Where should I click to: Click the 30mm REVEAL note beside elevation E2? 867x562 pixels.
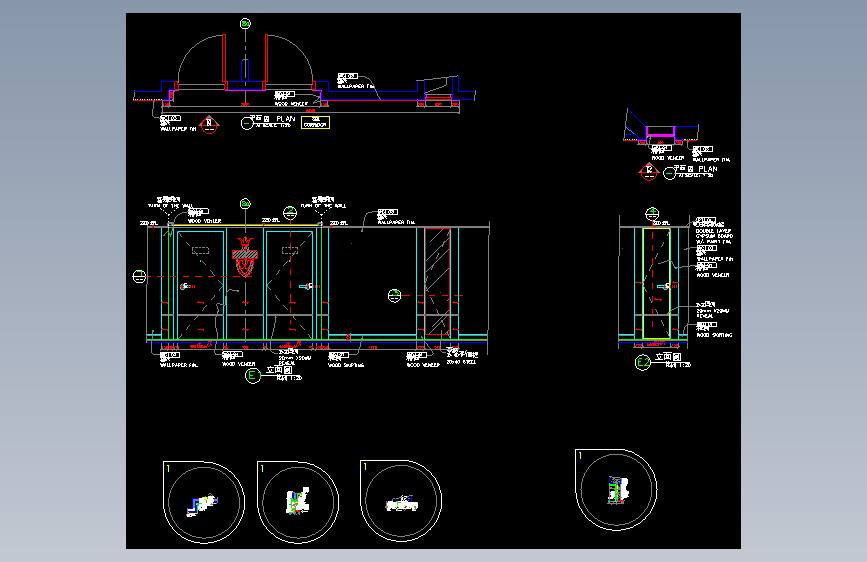pos(713,313)
